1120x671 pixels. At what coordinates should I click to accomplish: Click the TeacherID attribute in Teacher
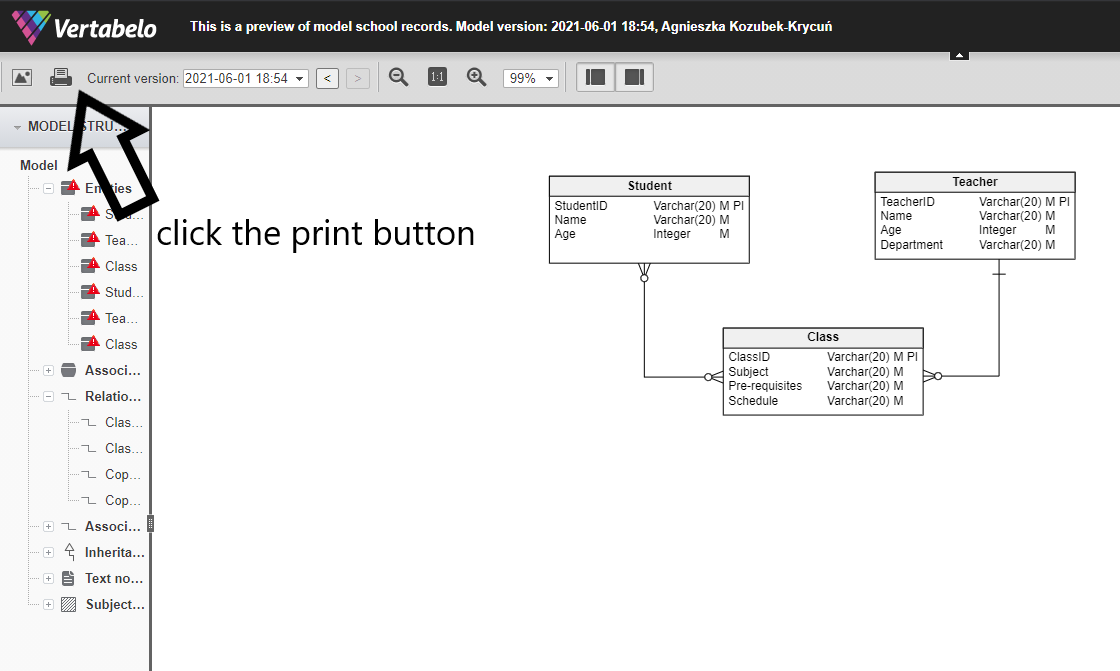907,202
